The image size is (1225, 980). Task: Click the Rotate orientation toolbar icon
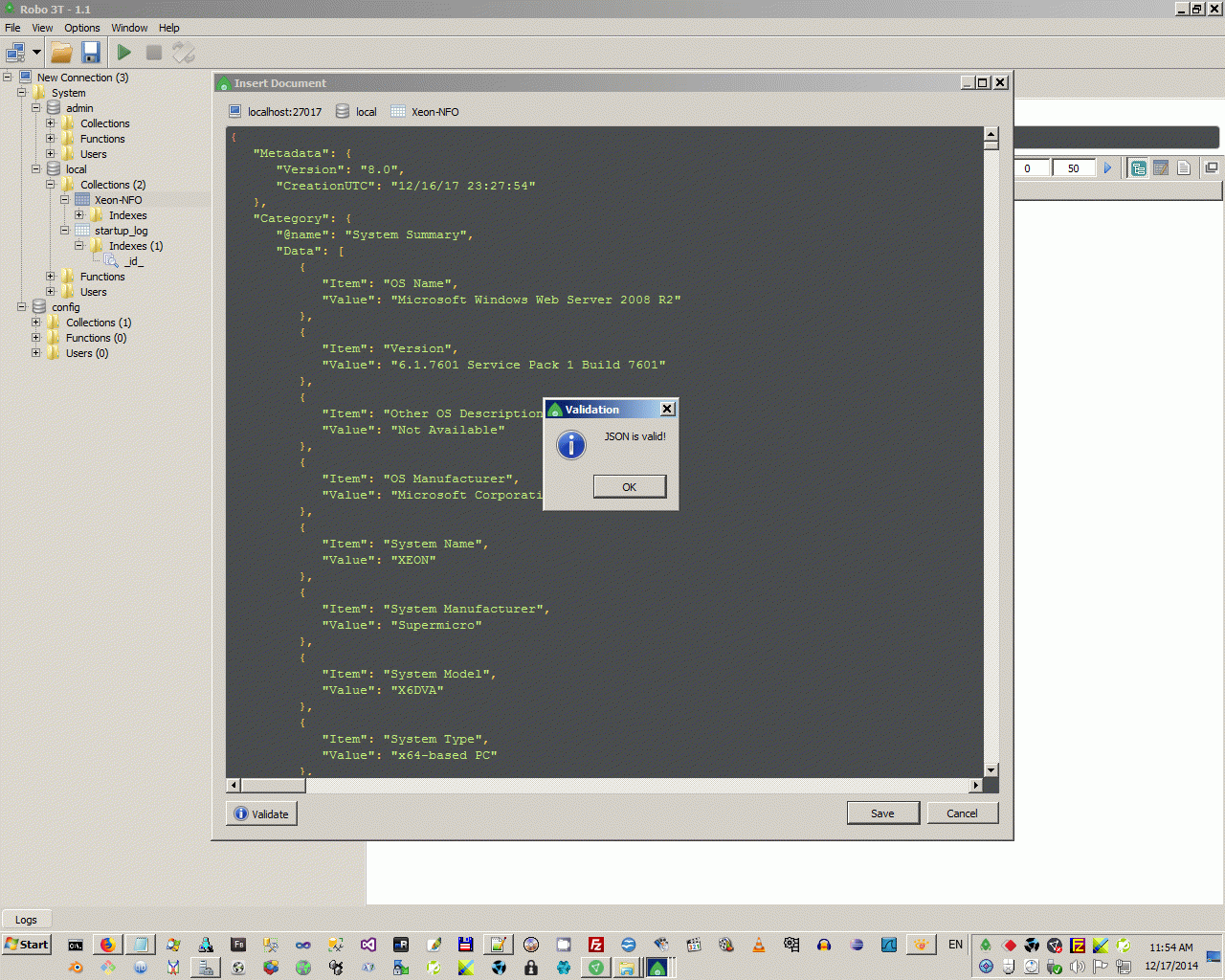tap(184, 53)
